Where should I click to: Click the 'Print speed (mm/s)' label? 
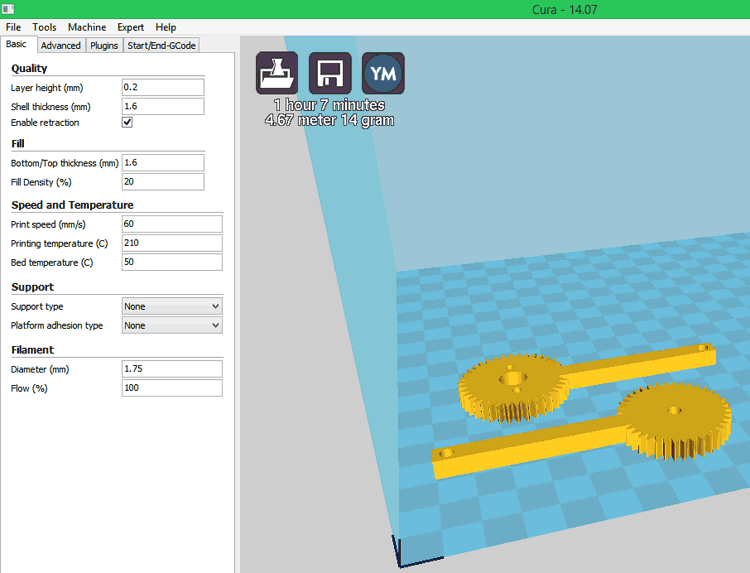pos(48,224)
